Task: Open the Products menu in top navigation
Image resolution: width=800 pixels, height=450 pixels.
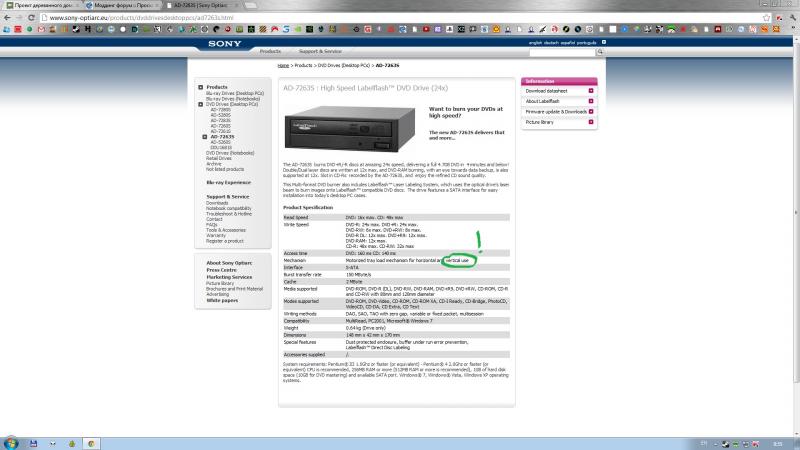Action: [270, 52]
